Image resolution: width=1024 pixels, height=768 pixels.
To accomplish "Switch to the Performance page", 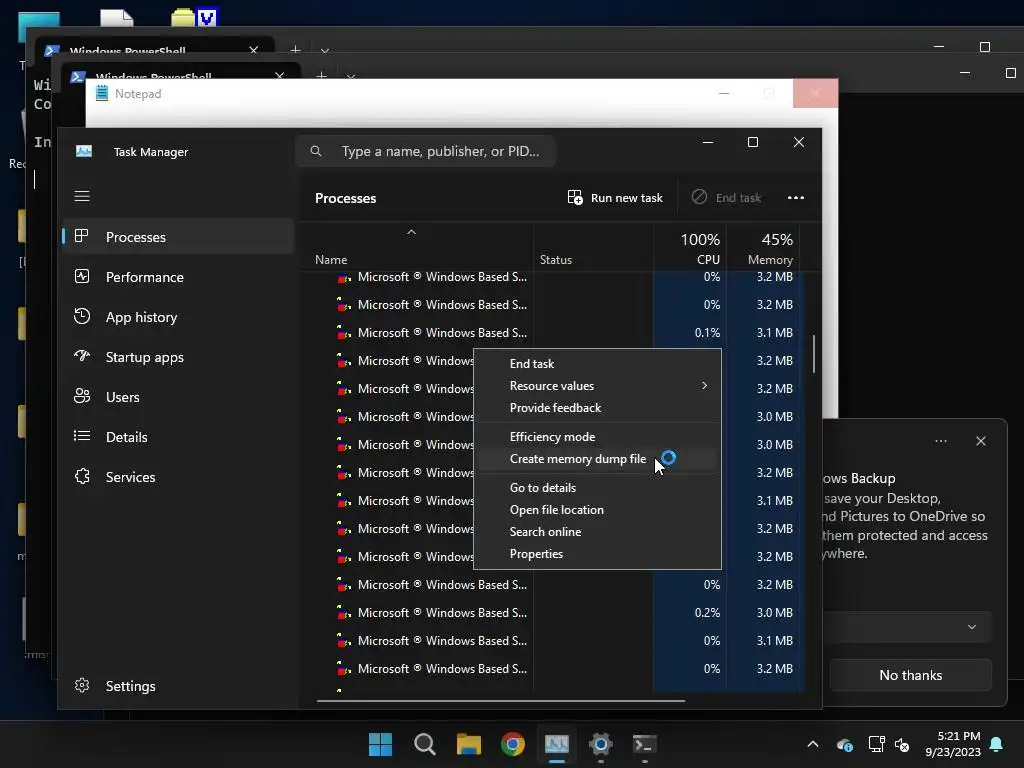I will (x=178, y=277).
